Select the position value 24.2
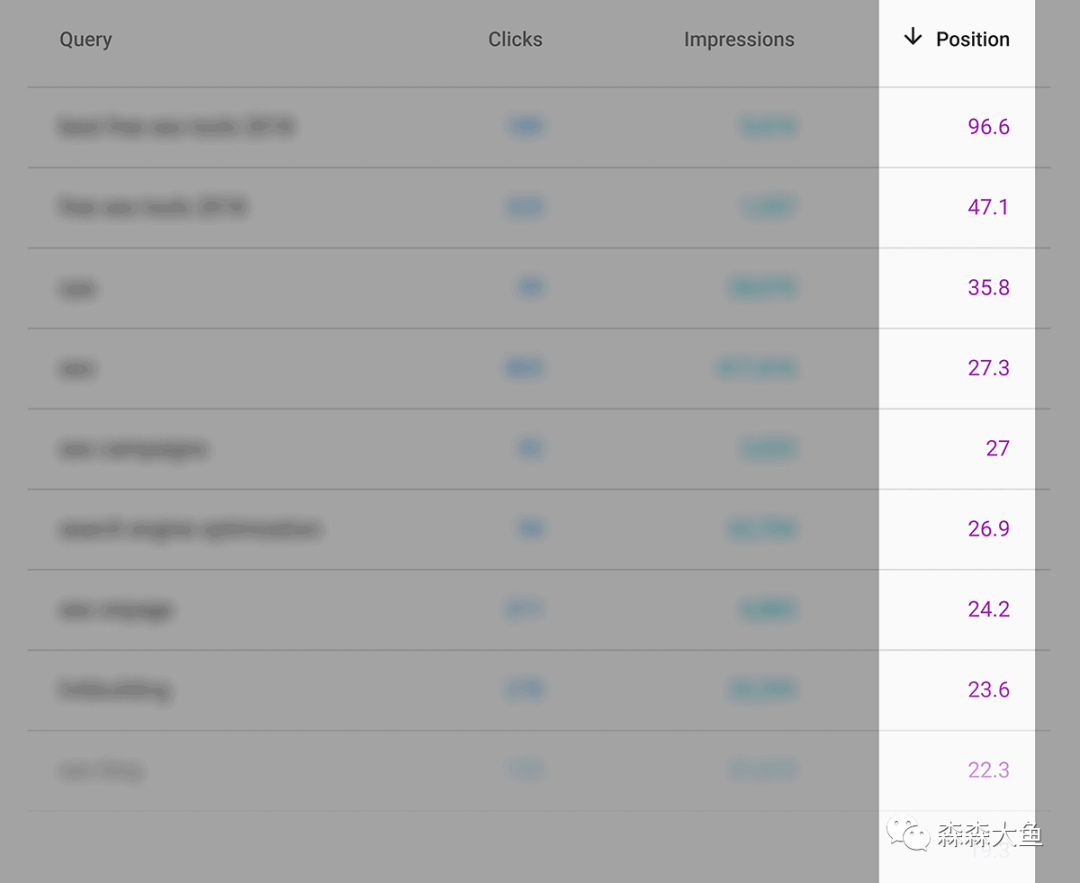Viewport: 1080px width, 883px height. click(988, 609)
